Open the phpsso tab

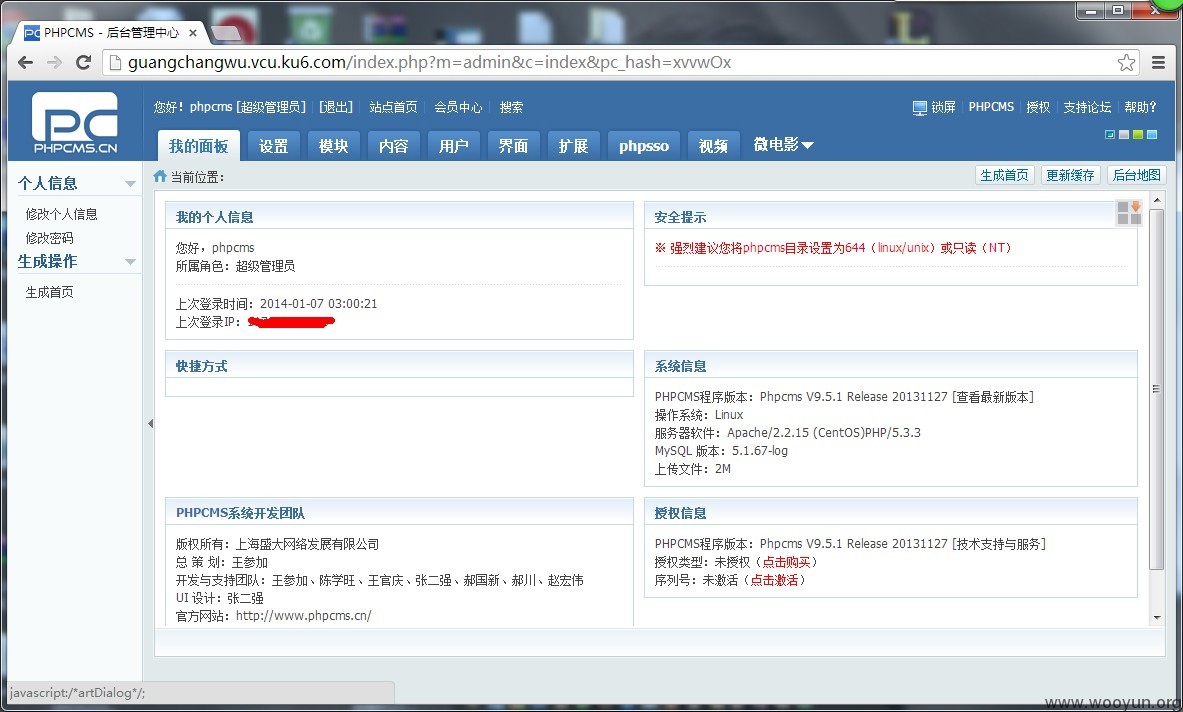pyautogui.click(x=644, y=146)
